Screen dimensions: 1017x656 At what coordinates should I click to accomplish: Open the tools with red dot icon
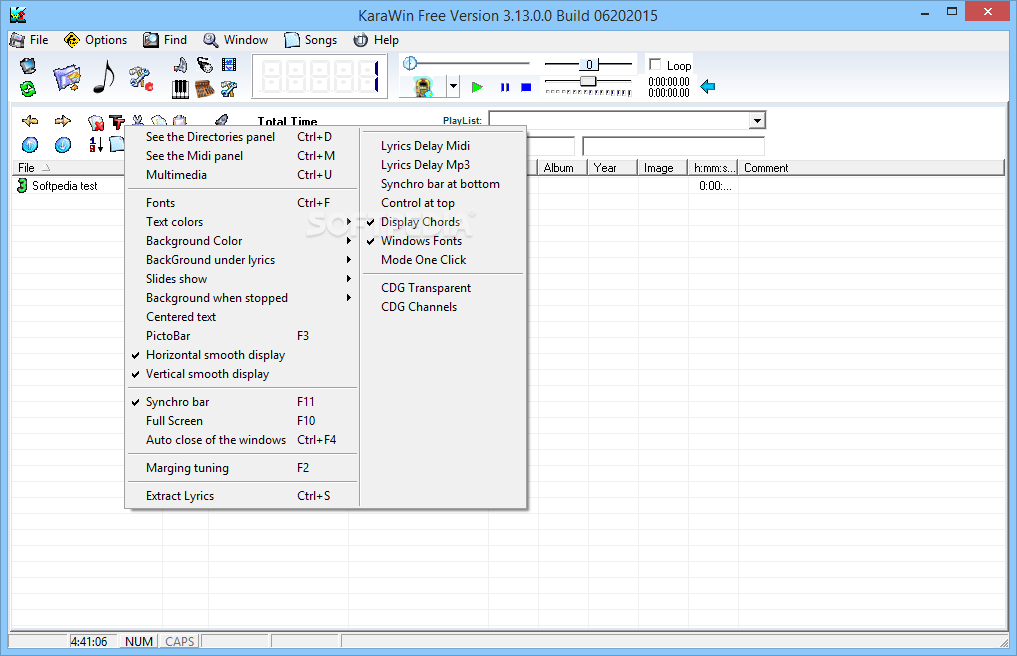[x=140, y=78]
